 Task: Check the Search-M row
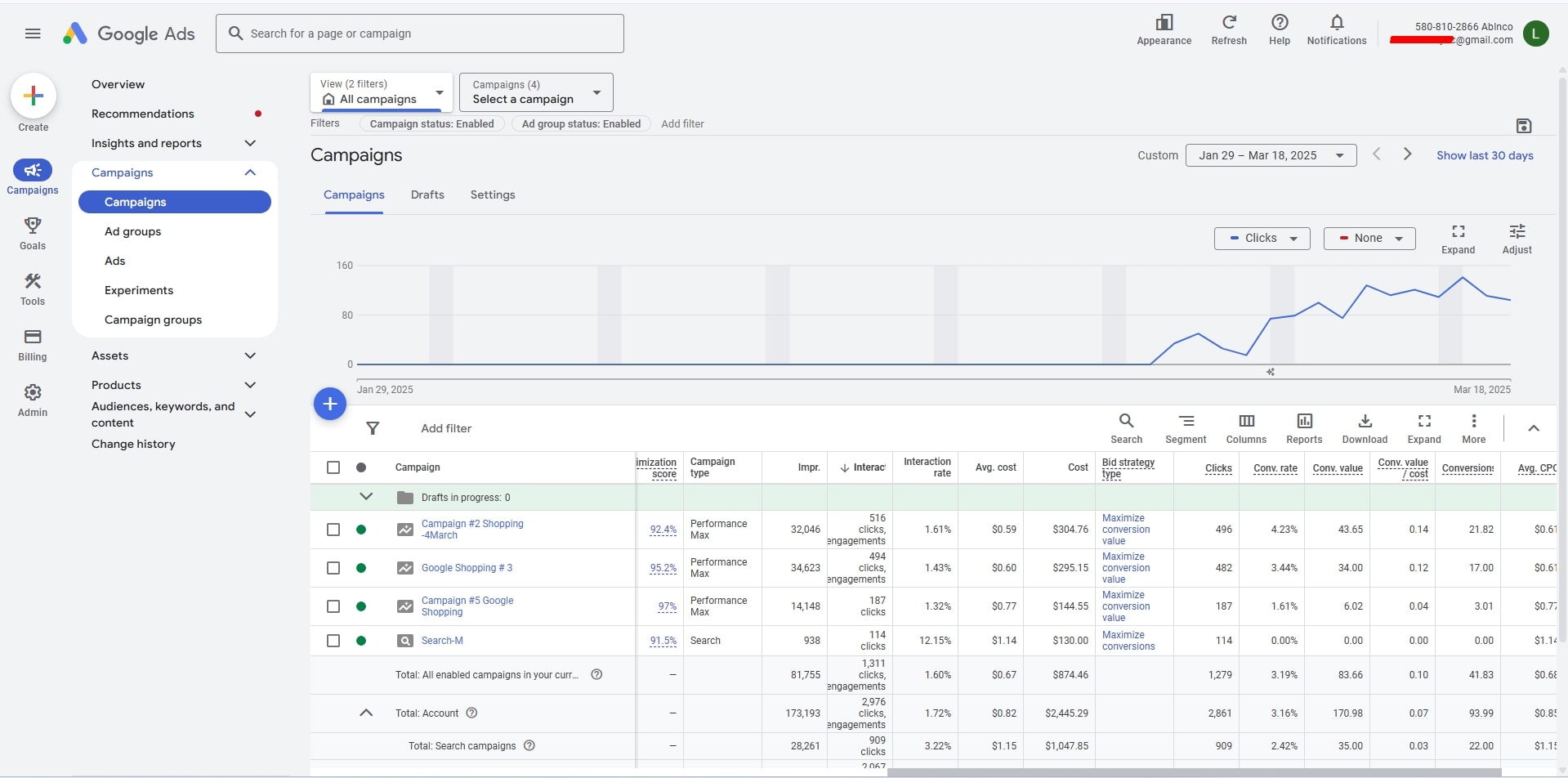pyautogui.click(x=333, y=641)
